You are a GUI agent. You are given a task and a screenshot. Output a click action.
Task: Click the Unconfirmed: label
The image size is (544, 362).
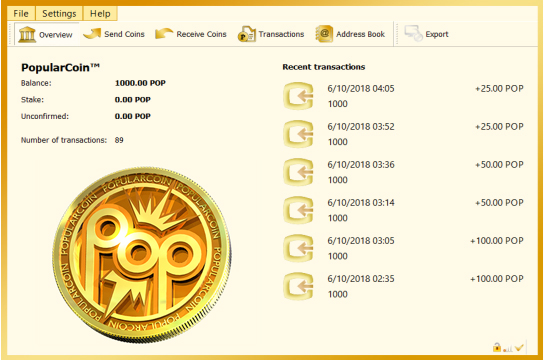(45, 116)
